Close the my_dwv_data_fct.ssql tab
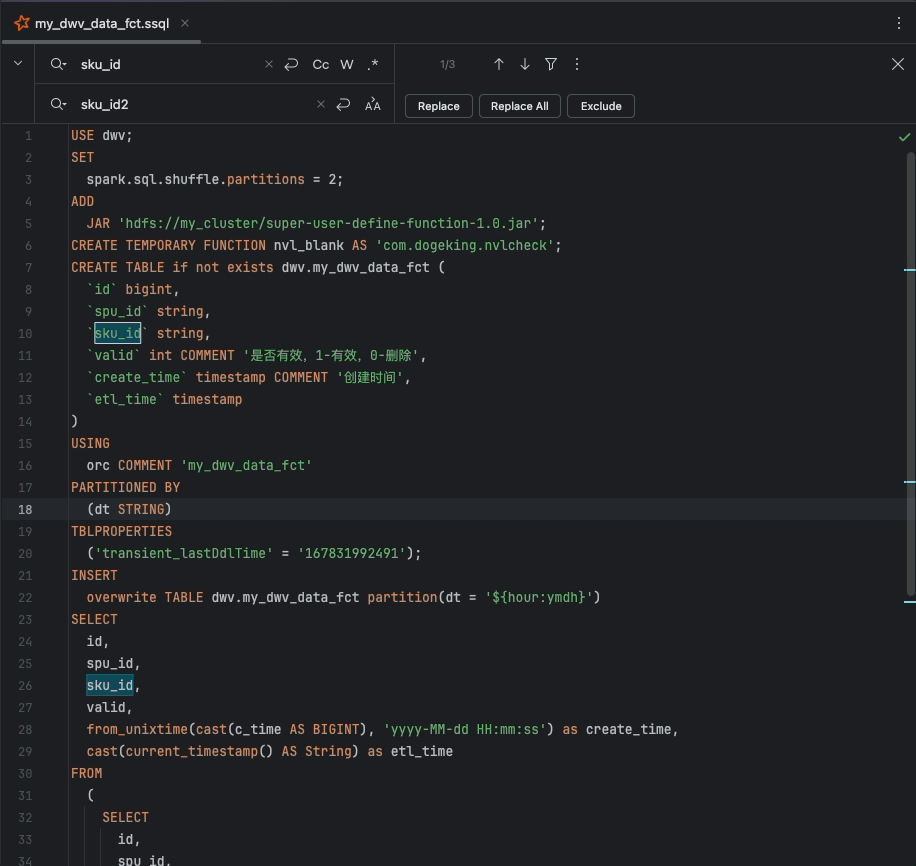The width and height of the screenshot is (916, 866). coord(185,23)
